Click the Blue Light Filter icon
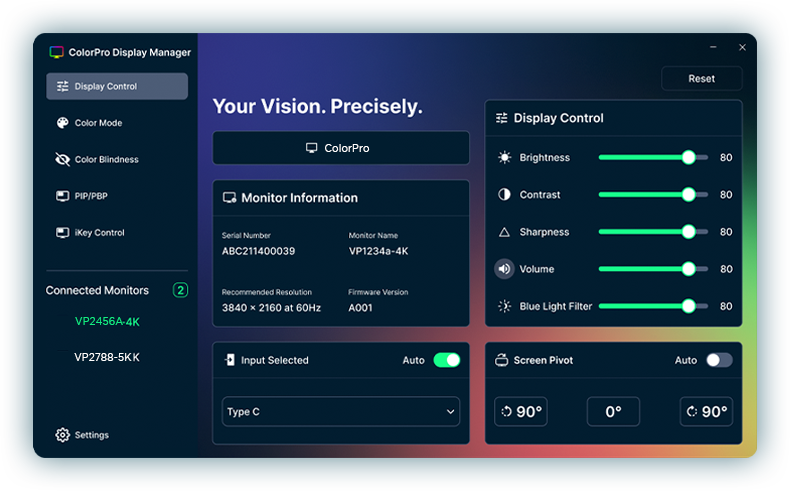790x491 pixels. pos(504,306)
